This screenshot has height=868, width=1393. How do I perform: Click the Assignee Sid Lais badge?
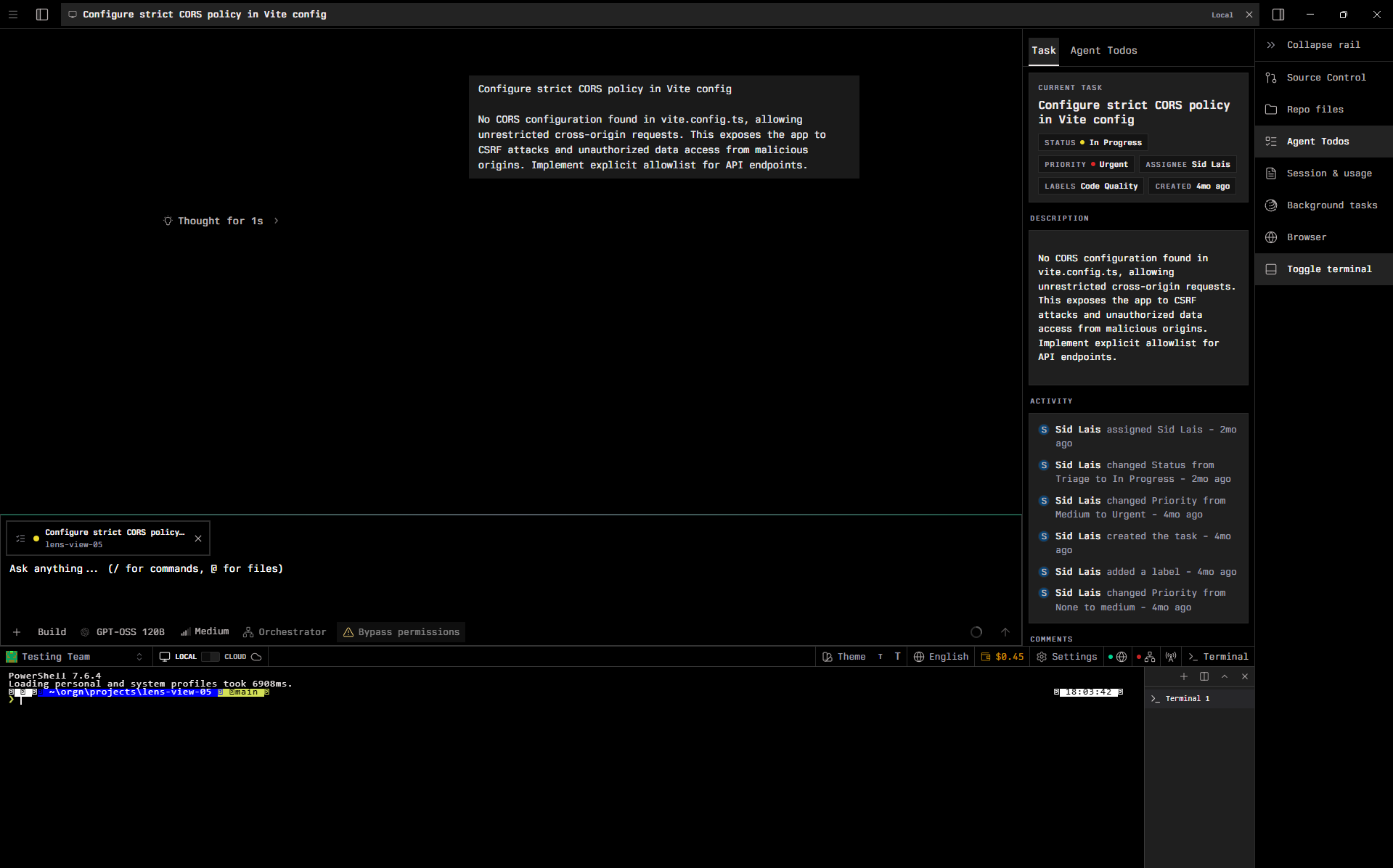click(x=1188, y=165)
